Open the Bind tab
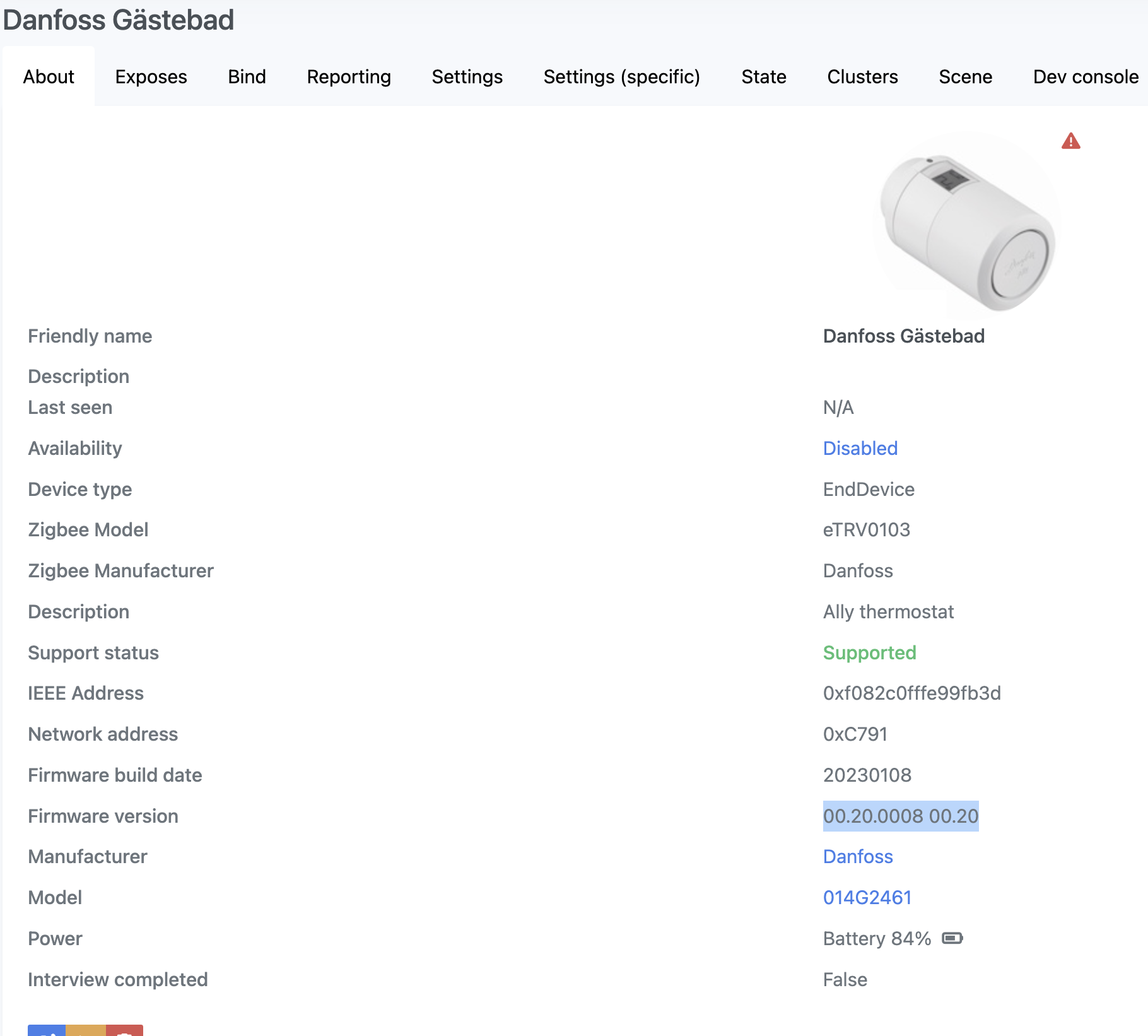The height and width of the screenshot is (1036, 1148). (x=247, y=76)
